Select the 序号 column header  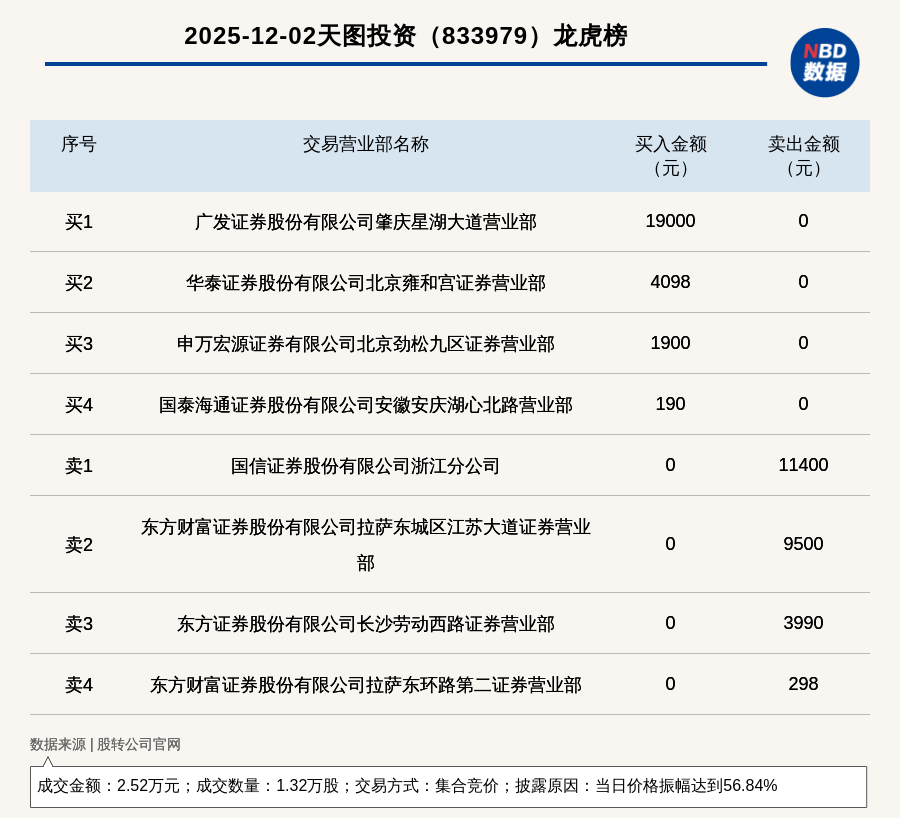[x=78, y=144]
